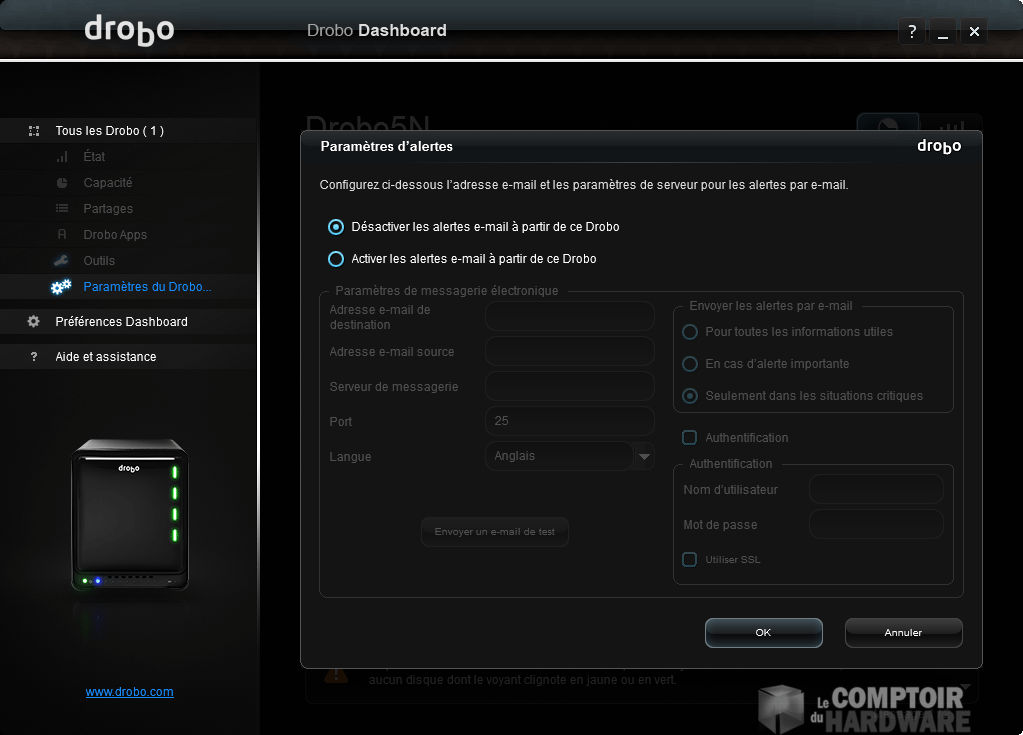This screenshot has width=1023, height=735.
Task: Click the Port input field
Action: [x=569, y=421]
